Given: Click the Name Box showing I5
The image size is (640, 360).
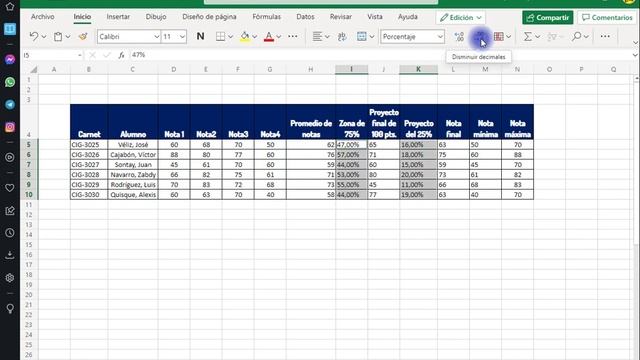Looking at the screenshot, I should click(49, 55).
